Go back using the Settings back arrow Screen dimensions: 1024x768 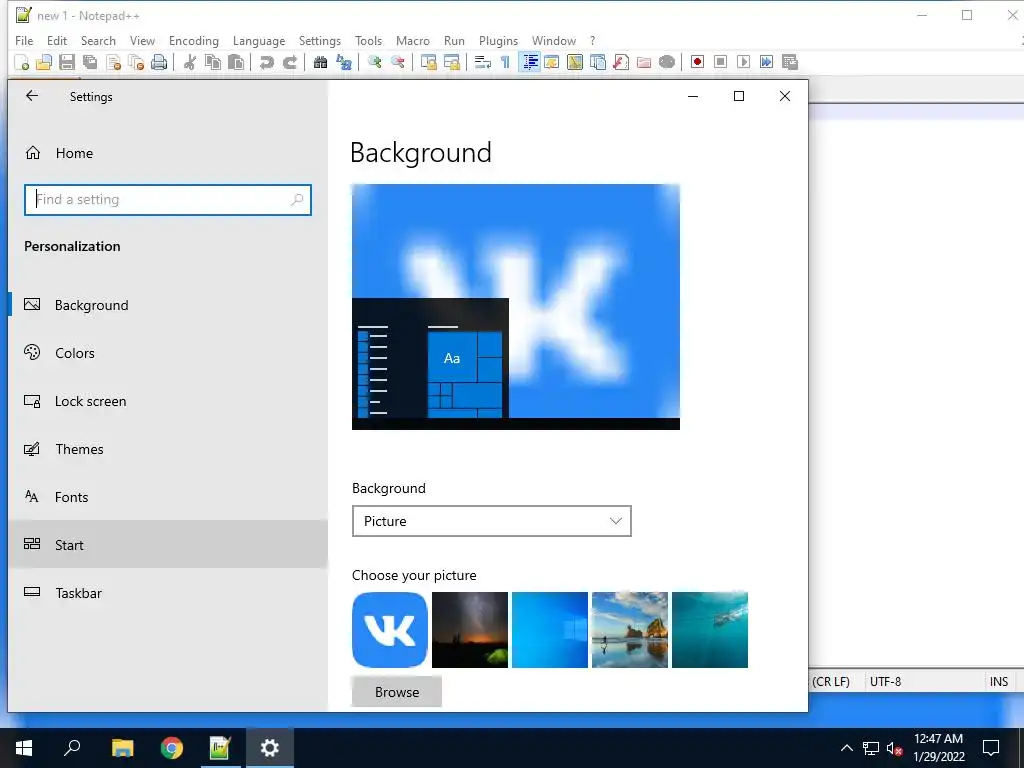coord(32,96)
